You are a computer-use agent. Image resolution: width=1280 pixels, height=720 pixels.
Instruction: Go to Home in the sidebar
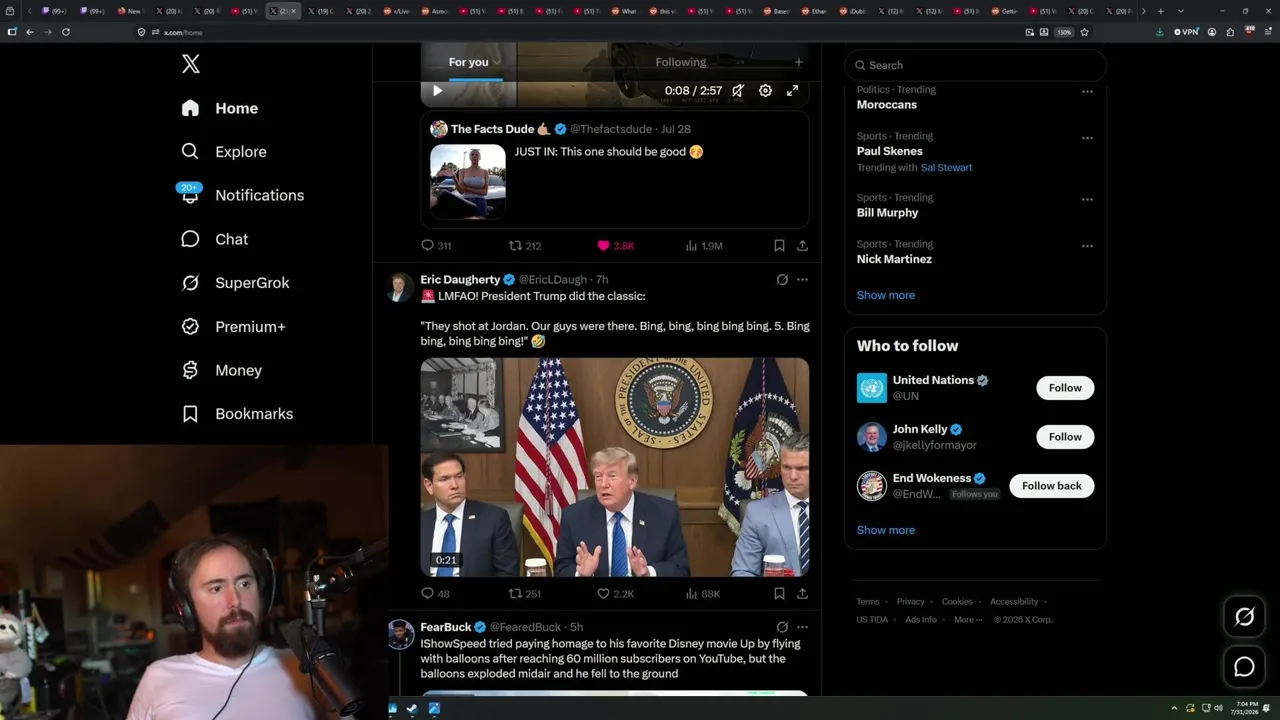pos(220,108)
